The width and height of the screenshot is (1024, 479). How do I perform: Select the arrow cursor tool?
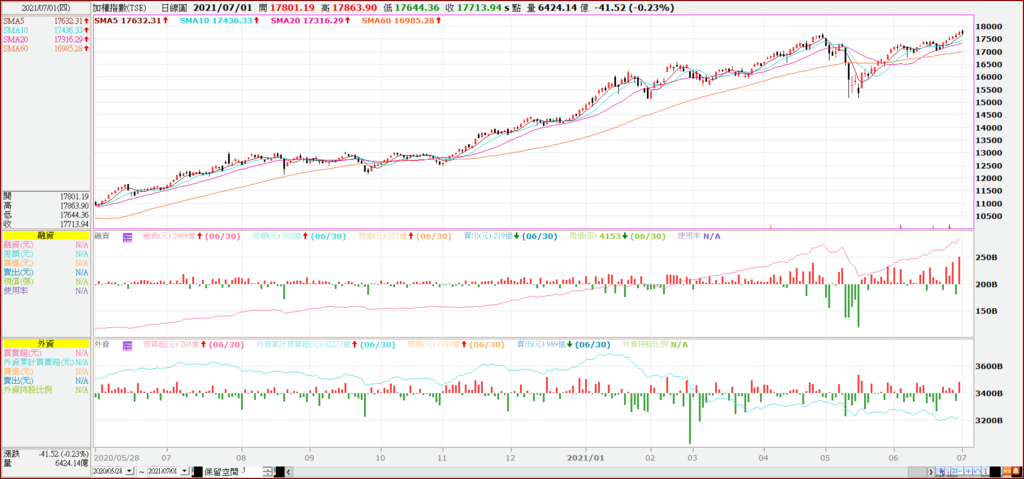click(940, 471)
